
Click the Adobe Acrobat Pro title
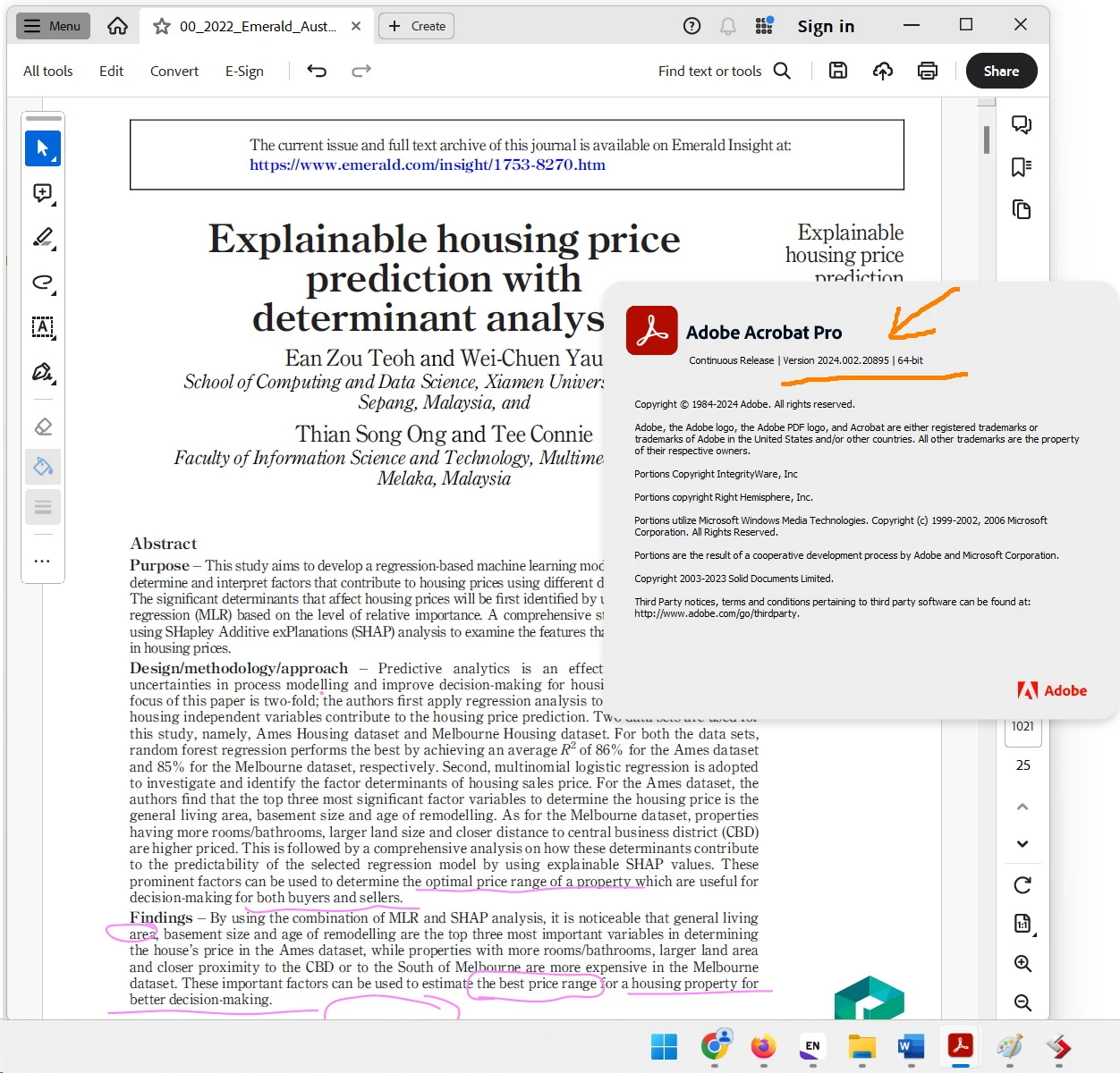coord(764,333)
